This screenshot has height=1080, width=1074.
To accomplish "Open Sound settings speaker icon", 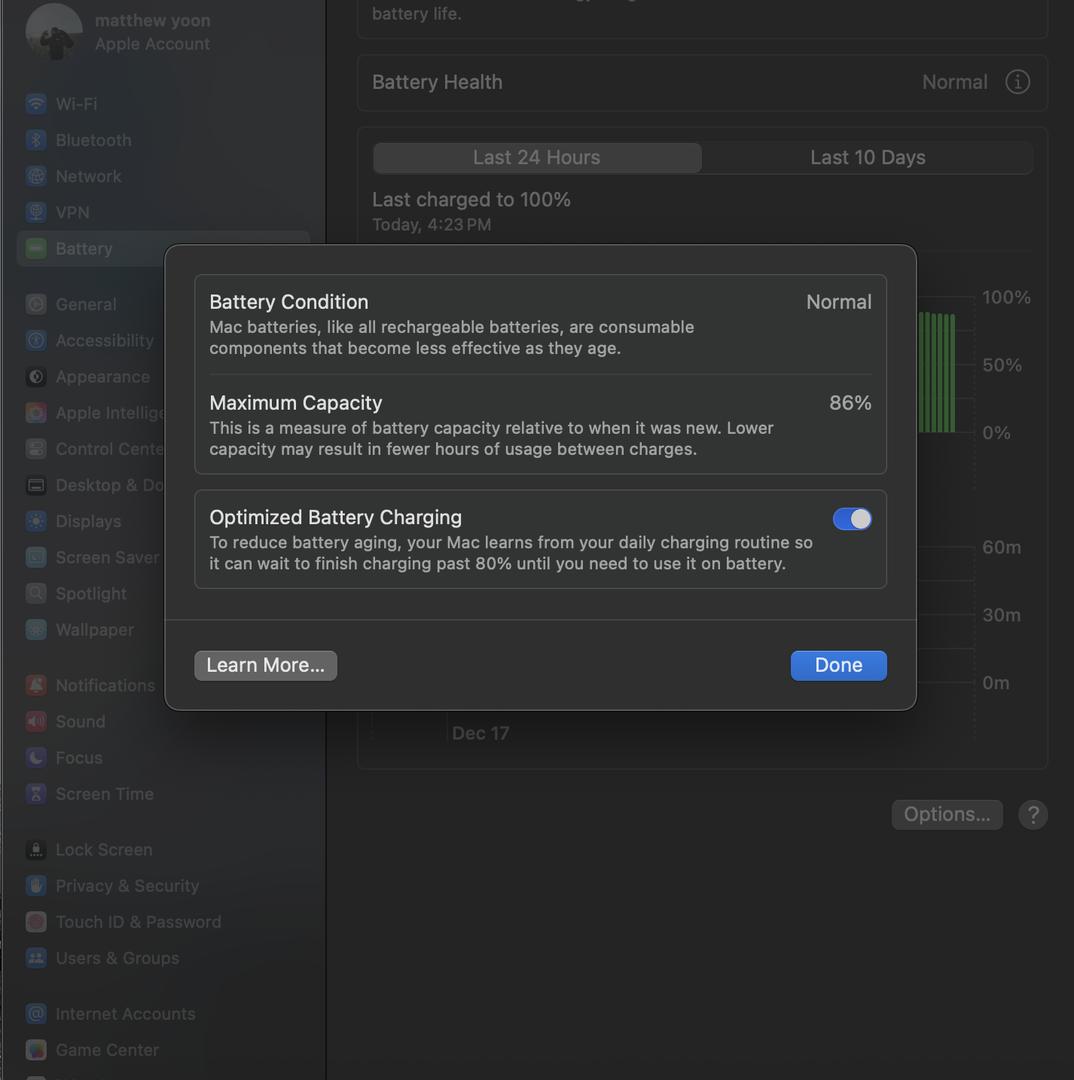I will 36,721.
